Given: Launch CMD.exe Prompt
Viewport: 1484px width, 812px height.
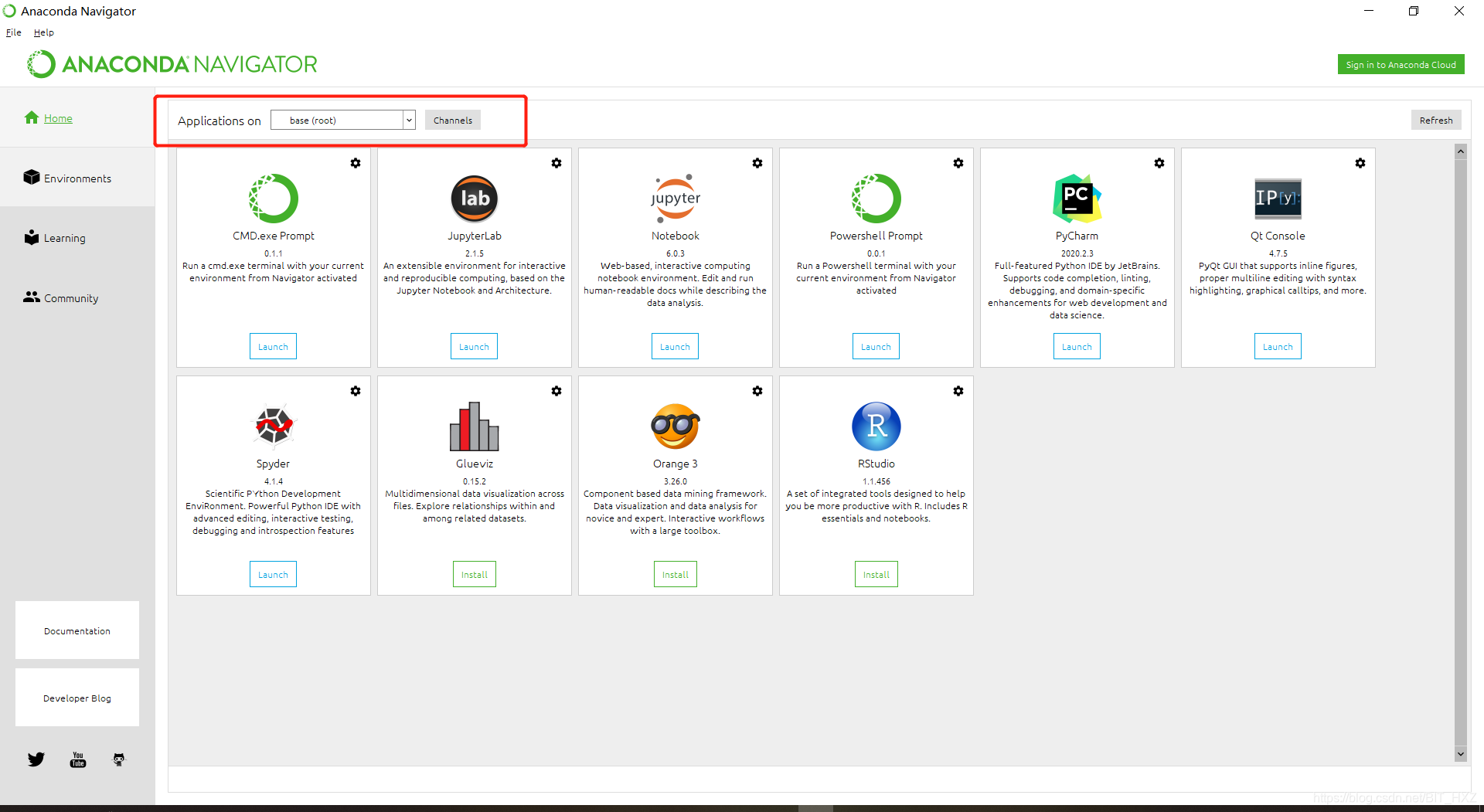Looking at the screenshot, I should [x=273, y=346].
